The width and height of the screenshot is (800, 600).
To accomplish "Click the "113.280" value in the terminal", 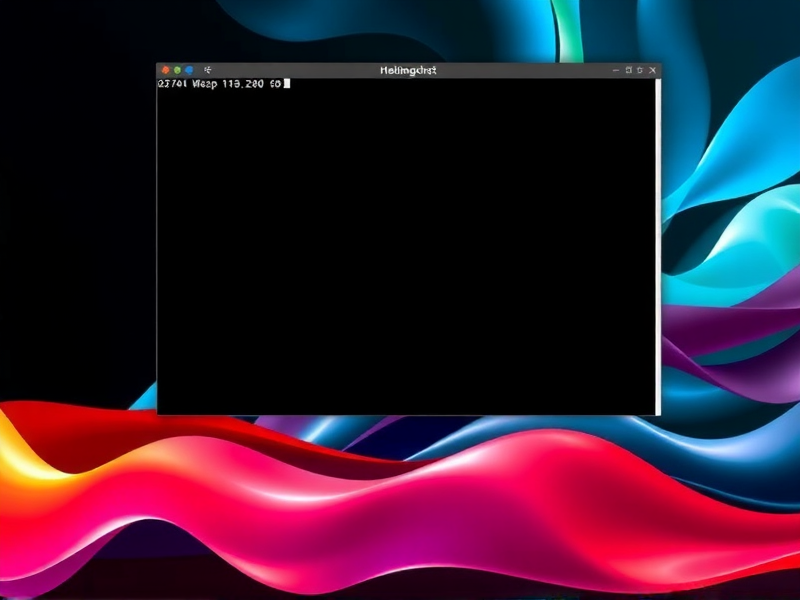I will 243,84.
